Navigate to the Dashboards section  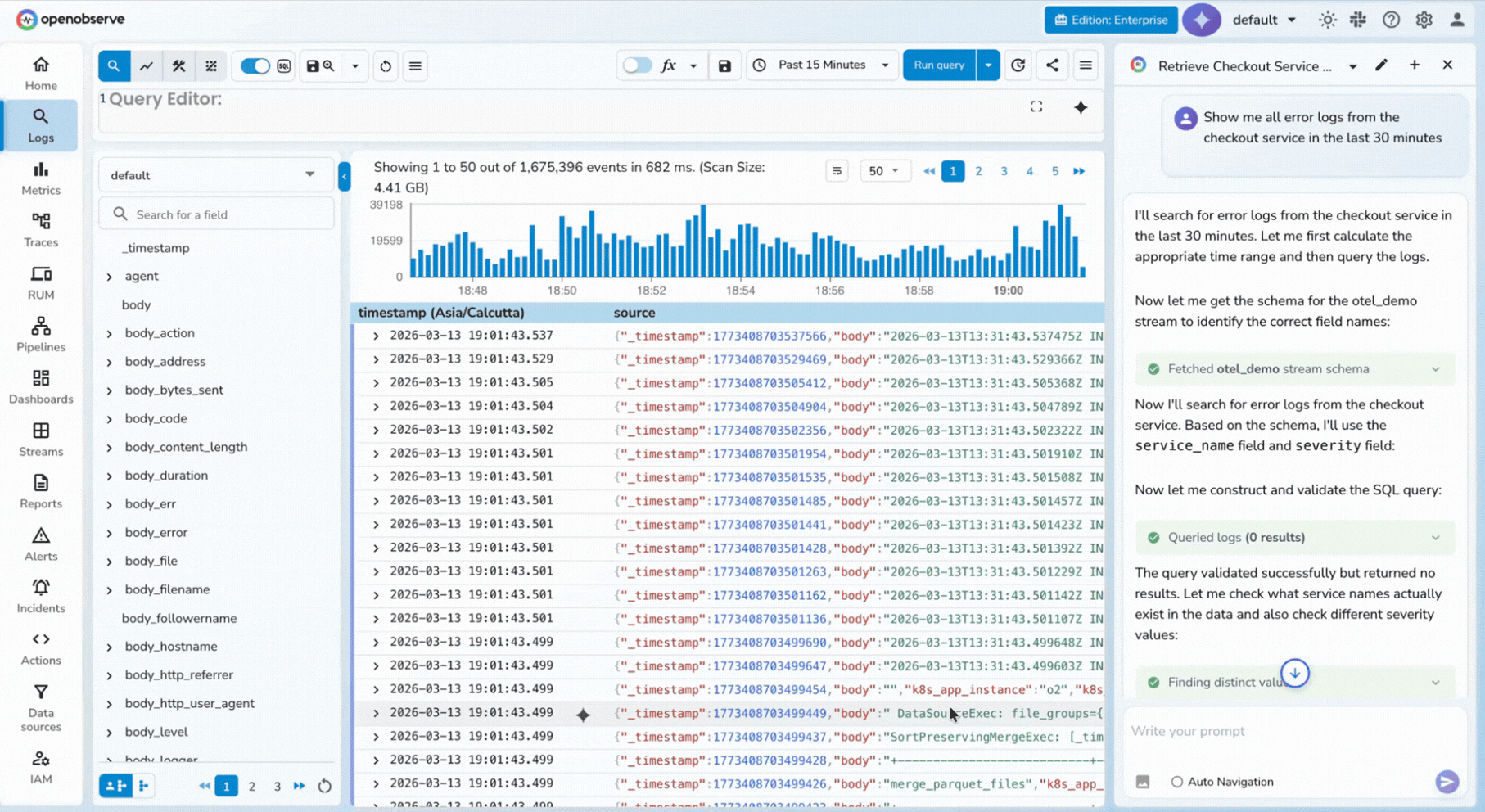tap(41, 386)
